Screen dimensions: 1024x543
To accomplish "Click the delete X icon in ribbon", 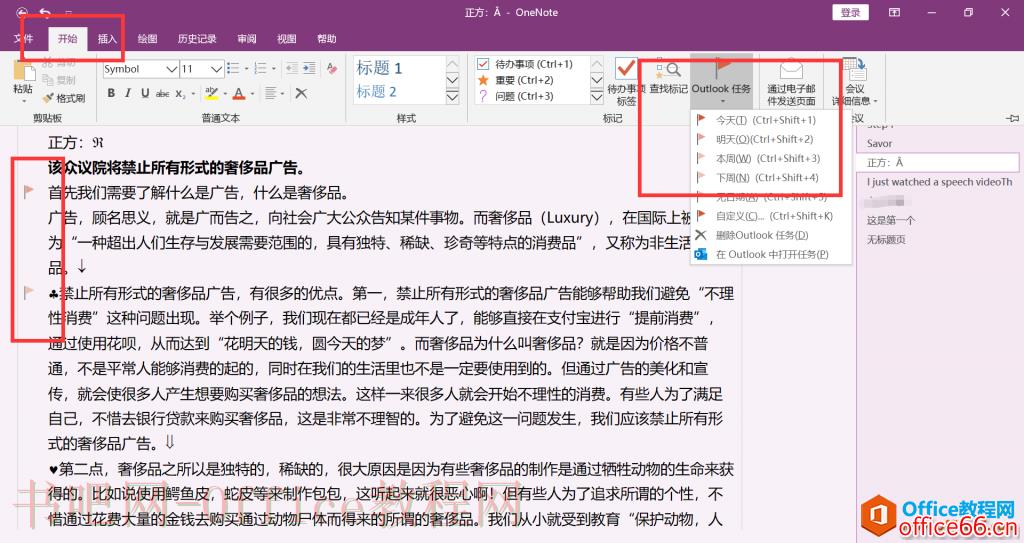I will 301,93.
